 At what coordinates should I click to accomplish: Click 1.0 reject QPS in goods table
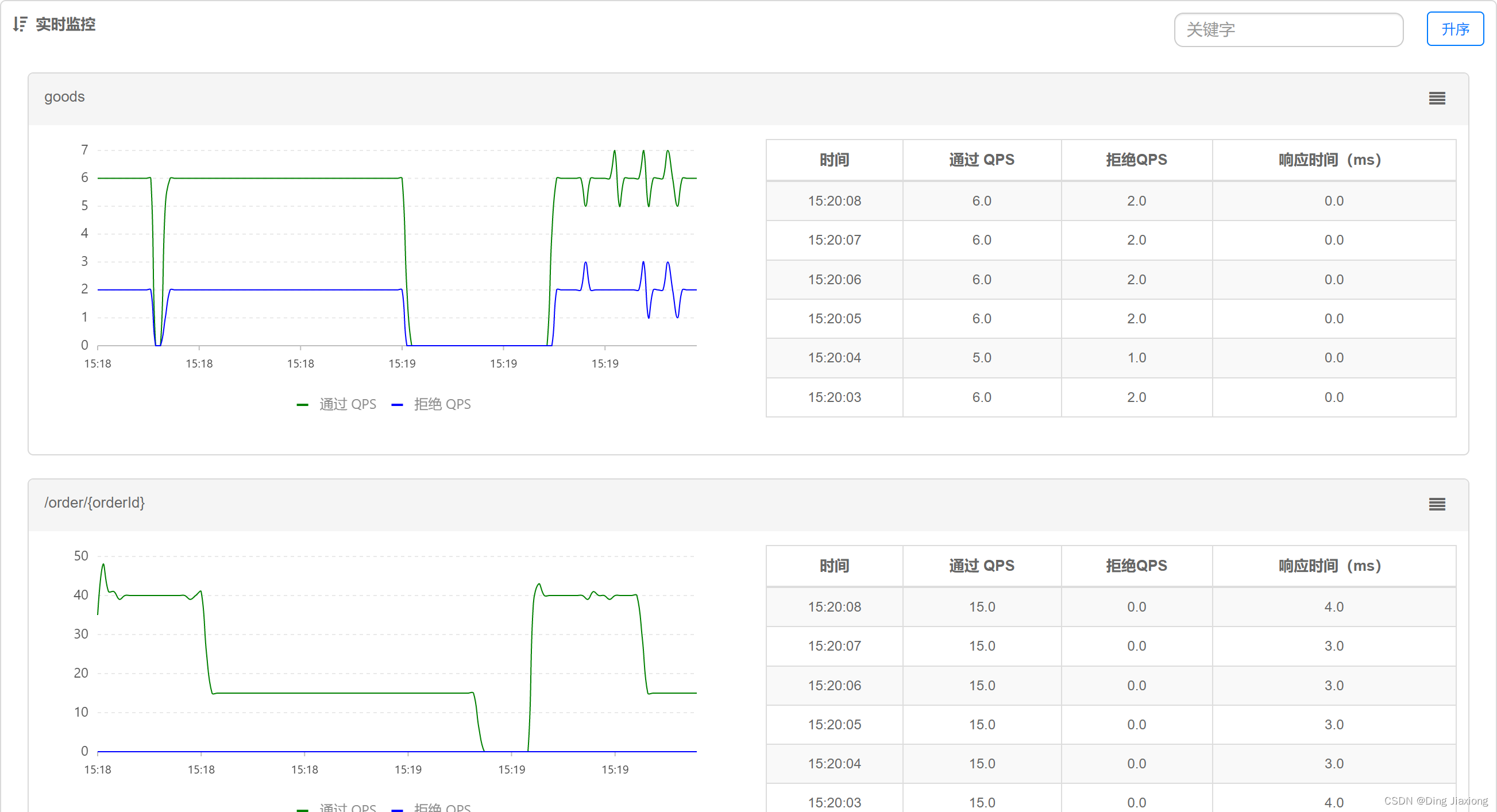point(1136,358)
